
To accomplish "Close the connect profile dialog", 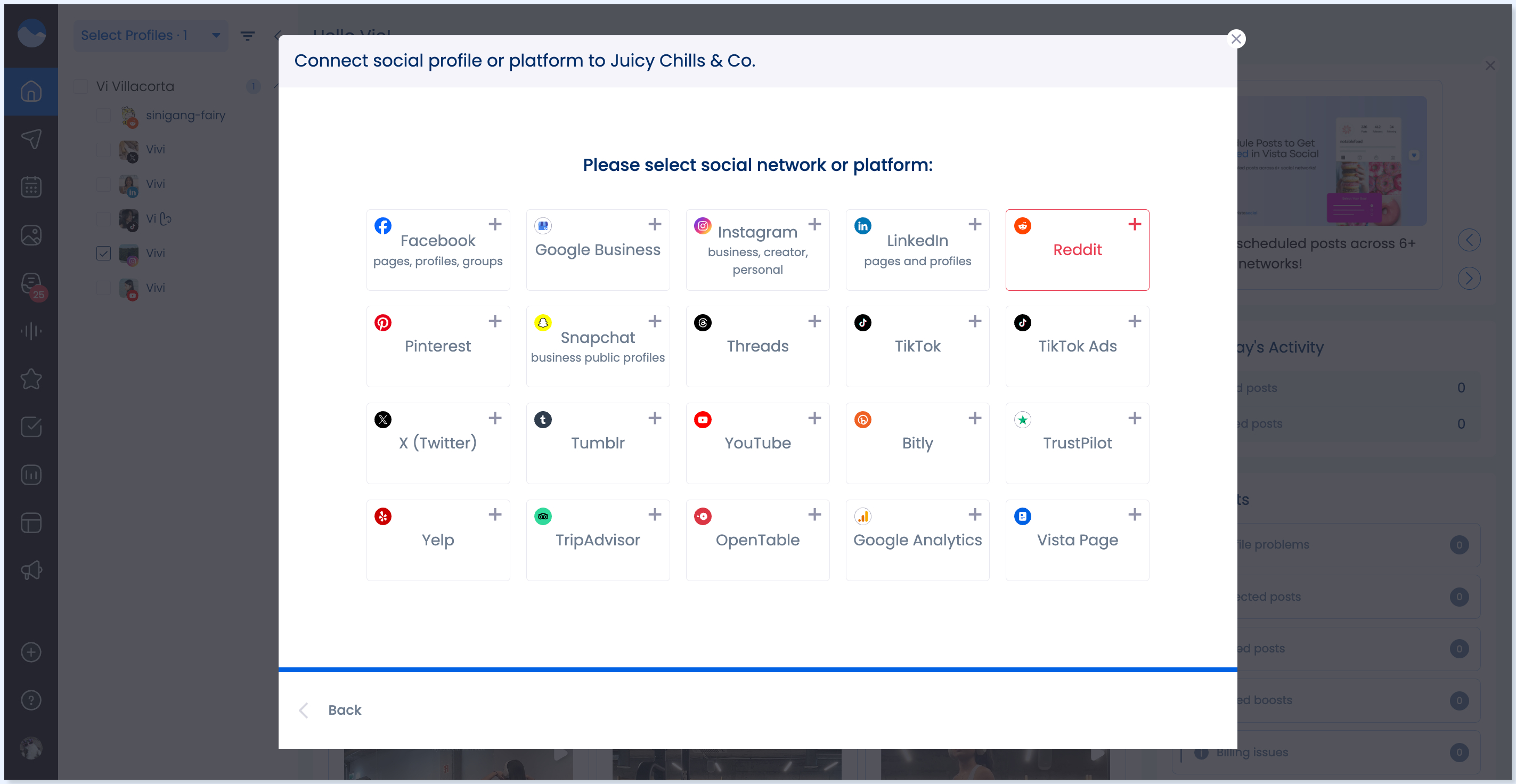I will pos(1236,39).
